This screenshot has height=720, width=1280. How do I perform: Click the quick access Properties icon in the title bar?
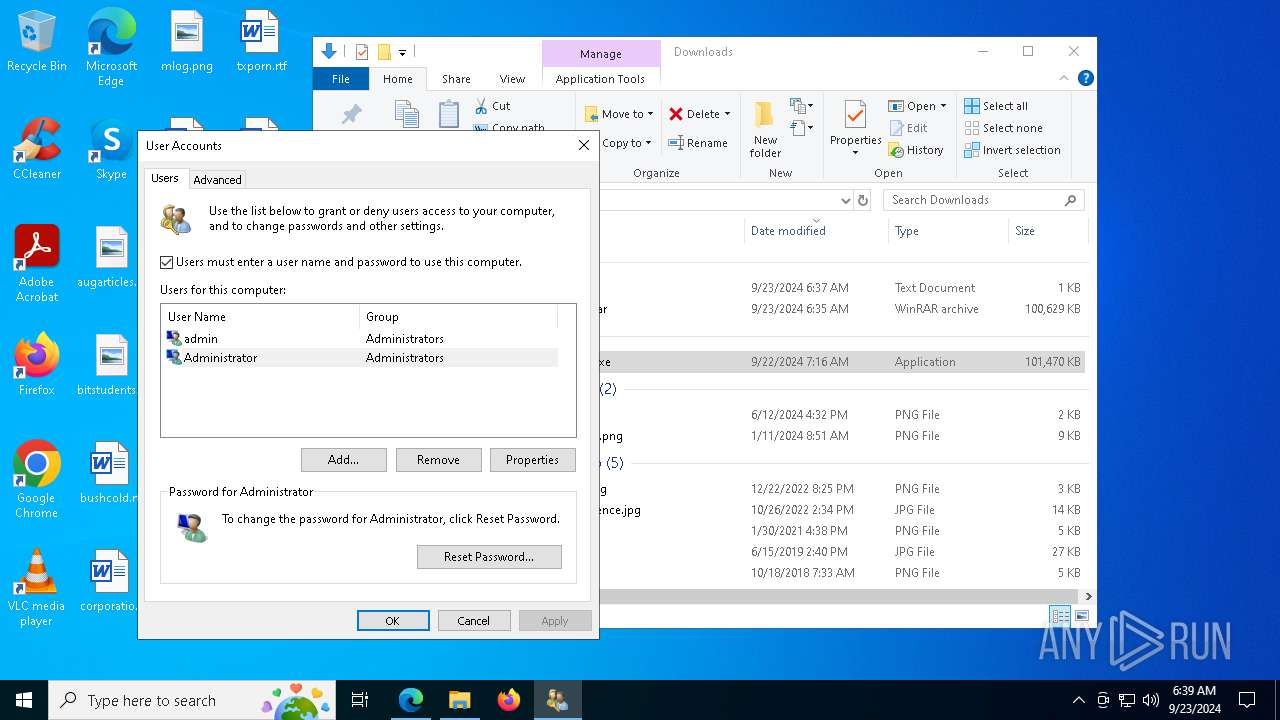point(362,52)
